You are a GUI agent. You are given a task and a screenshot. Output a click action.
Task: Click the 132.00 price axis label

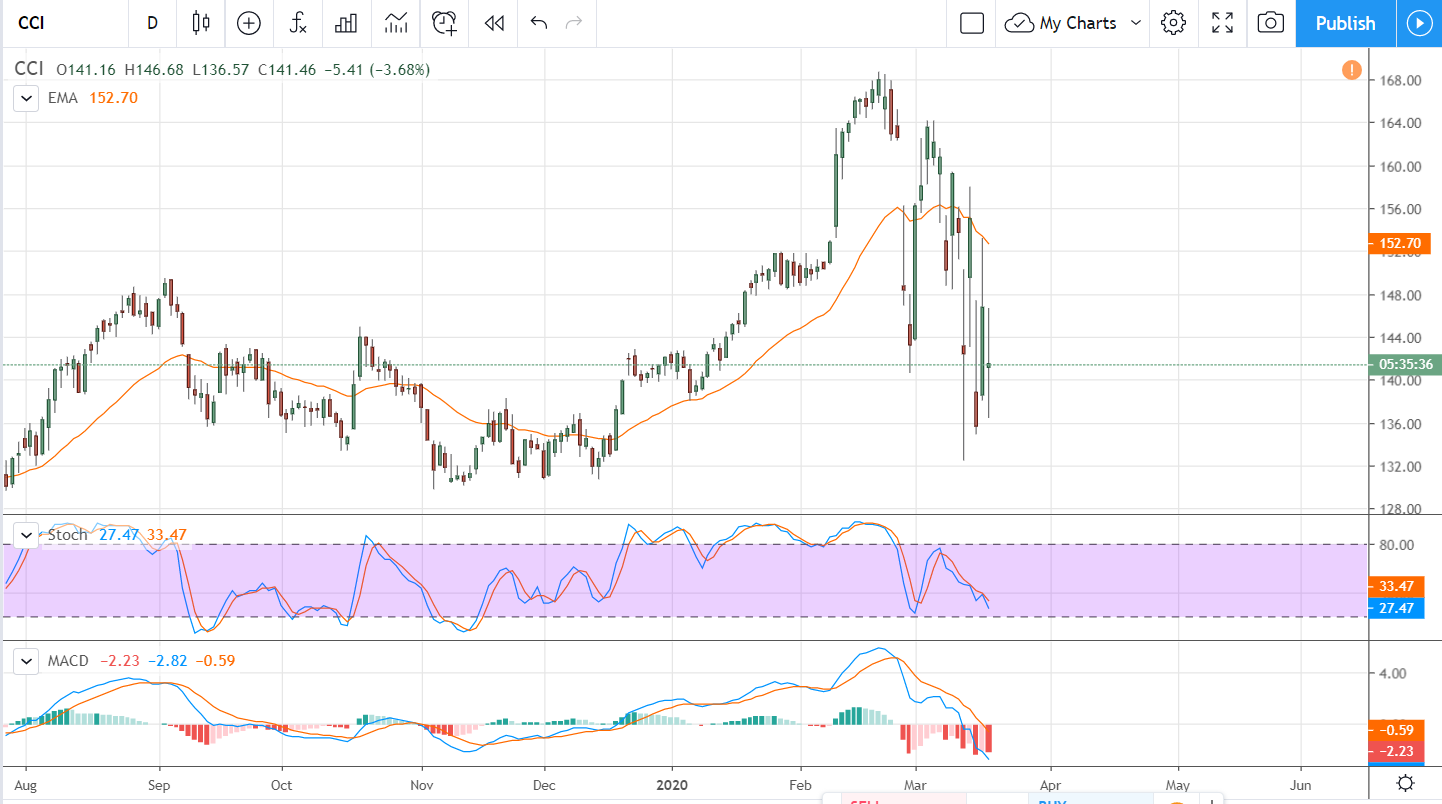1403,467
